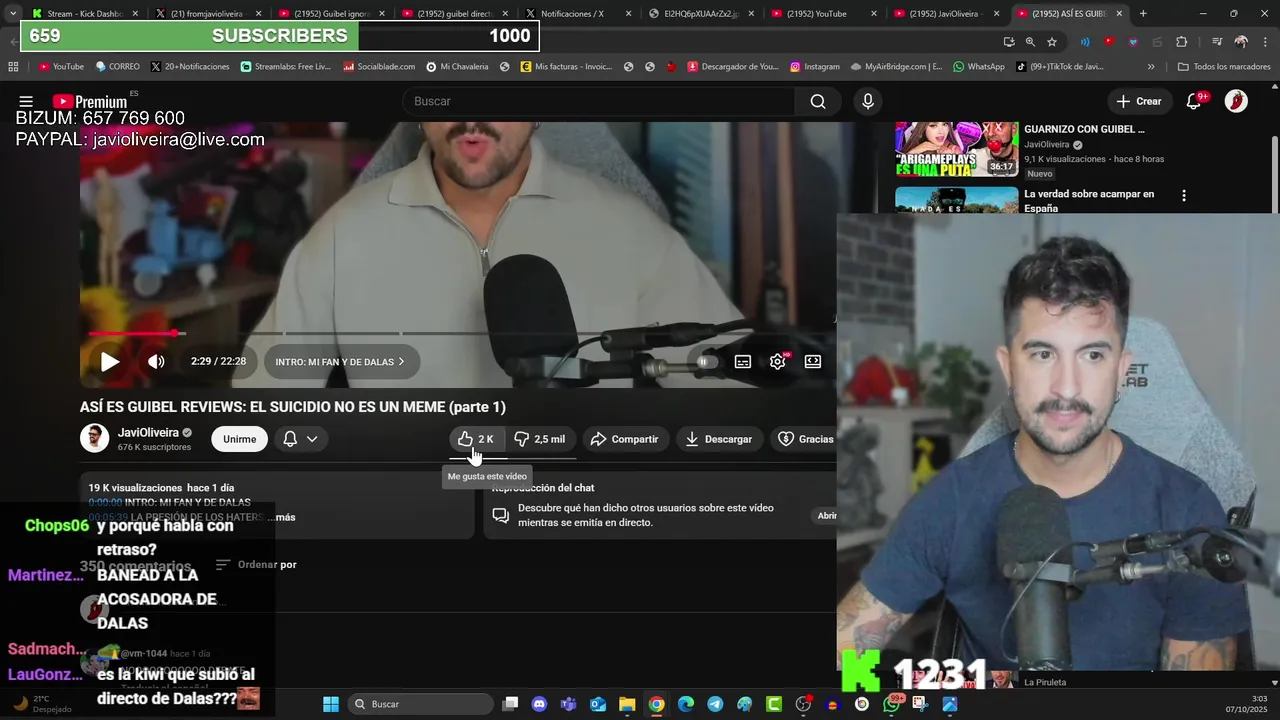Click the Crear create button
This screenshot has height=720, width=1280.
point(1139,101)
